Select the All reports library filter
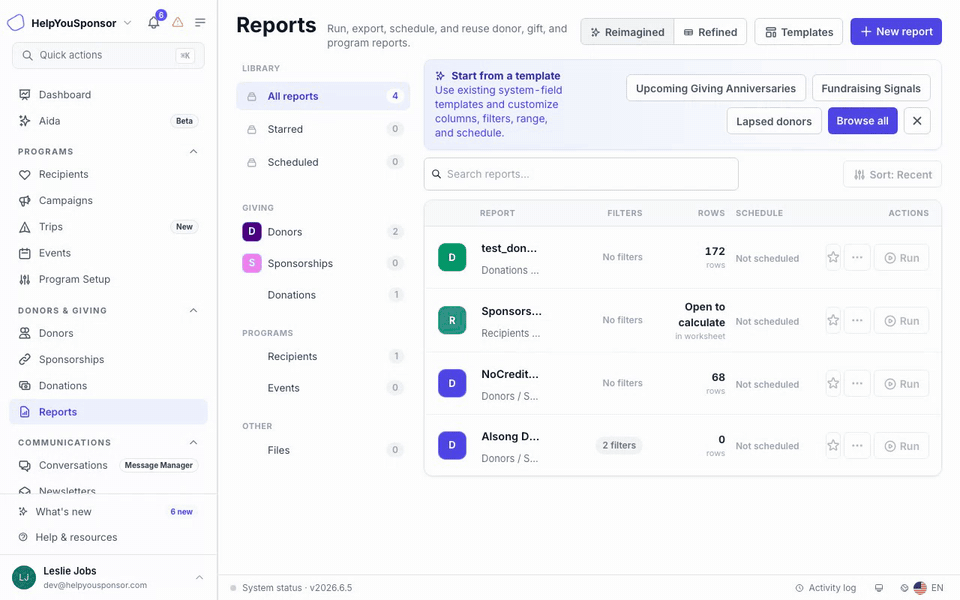The image size is (960, 600). point(323,97)
